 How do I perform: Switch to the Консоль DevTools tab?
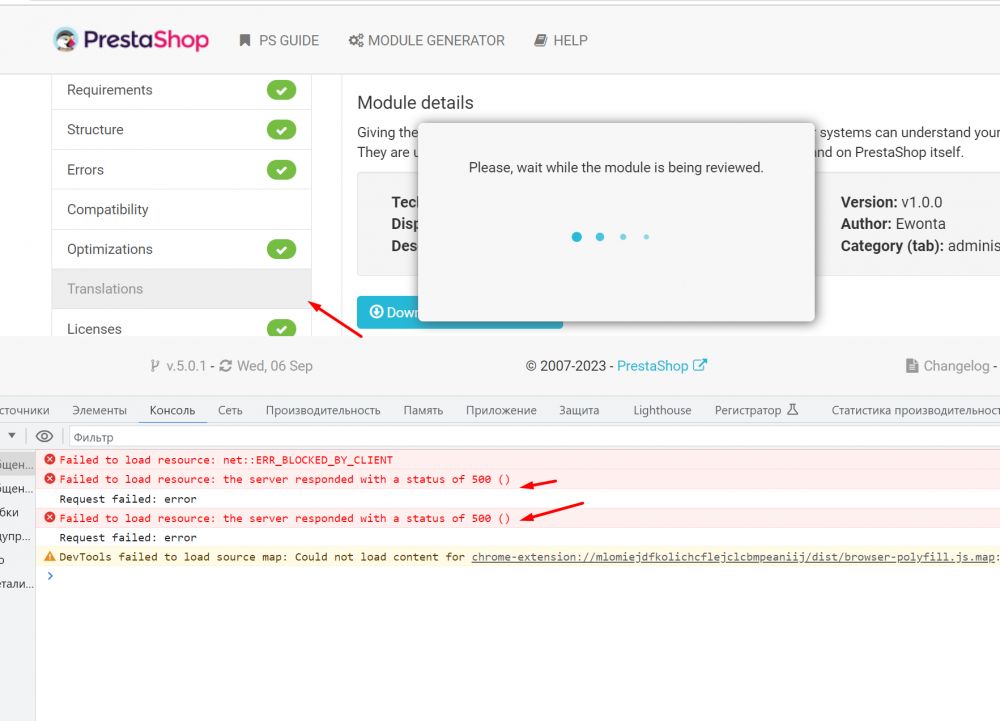coord(172,411)
